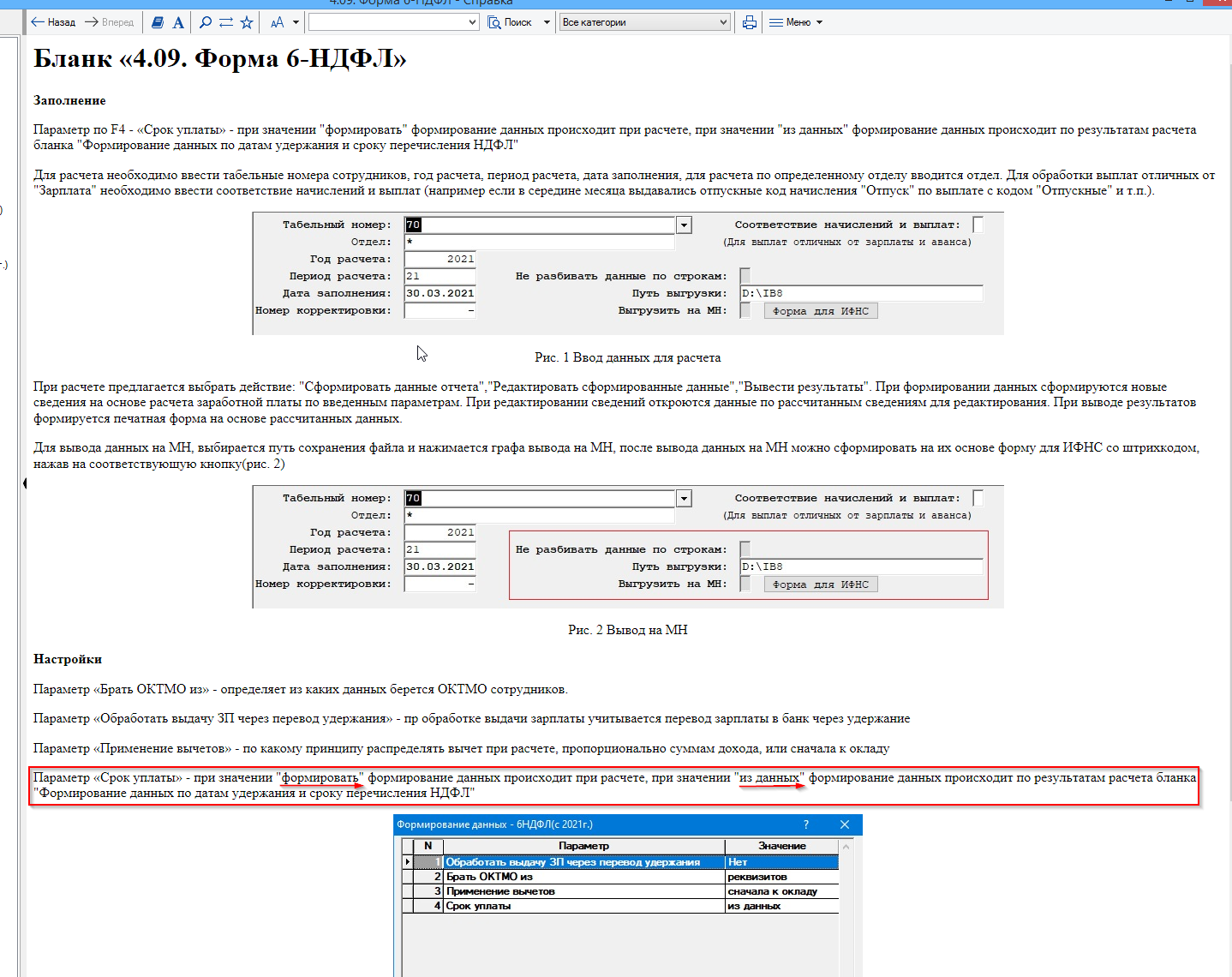Toggle Не разбивать данные по строкам in Рис. 2
The width and height of the screenshot is (1232, 977).
[745, 549]
